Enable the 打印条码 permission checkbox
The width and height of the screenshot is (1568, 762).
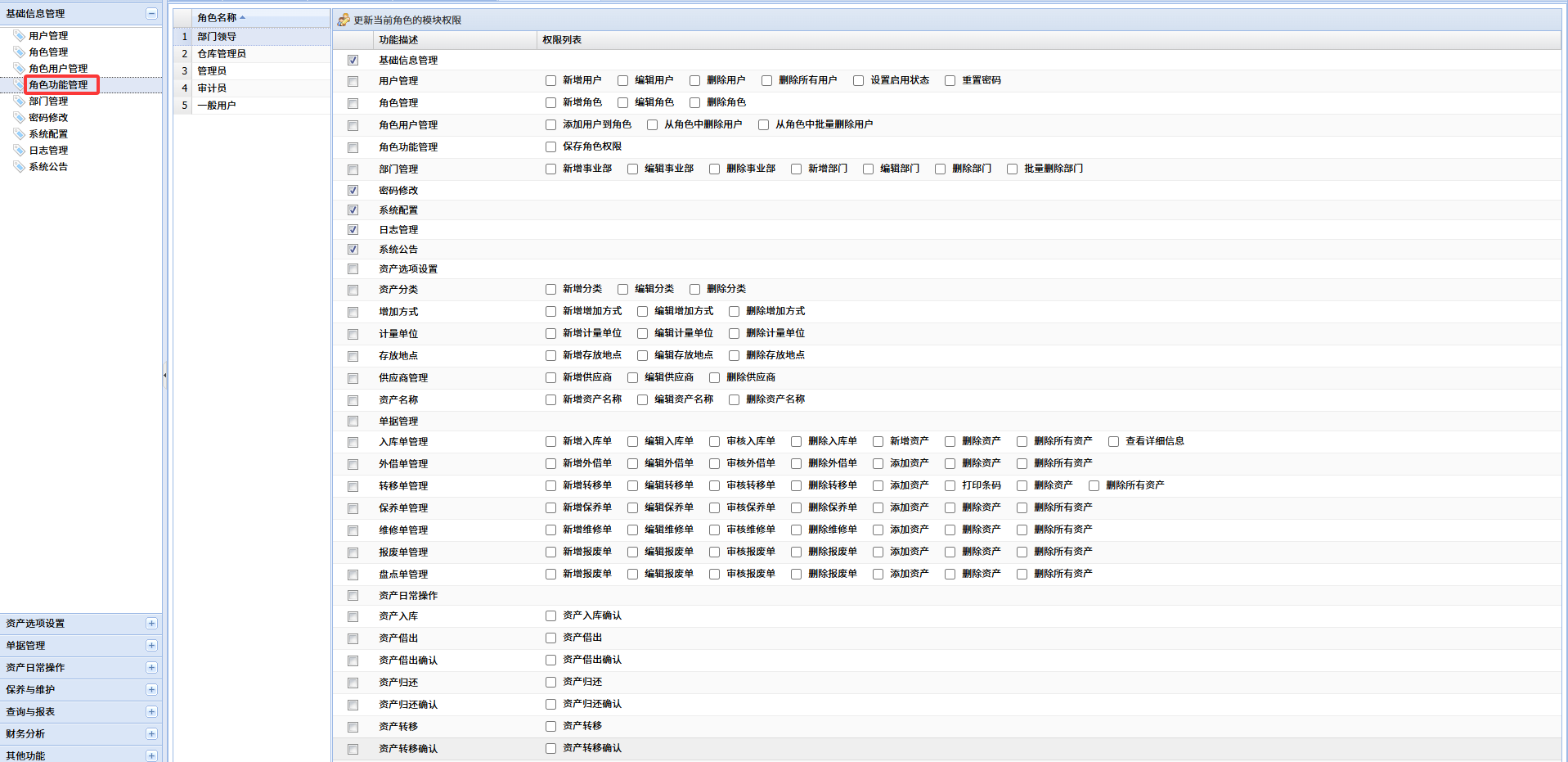click(950, 485)
